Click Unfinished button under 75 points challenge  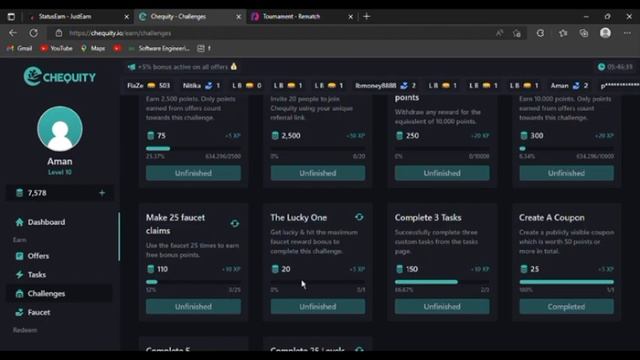tap(193, 173)
